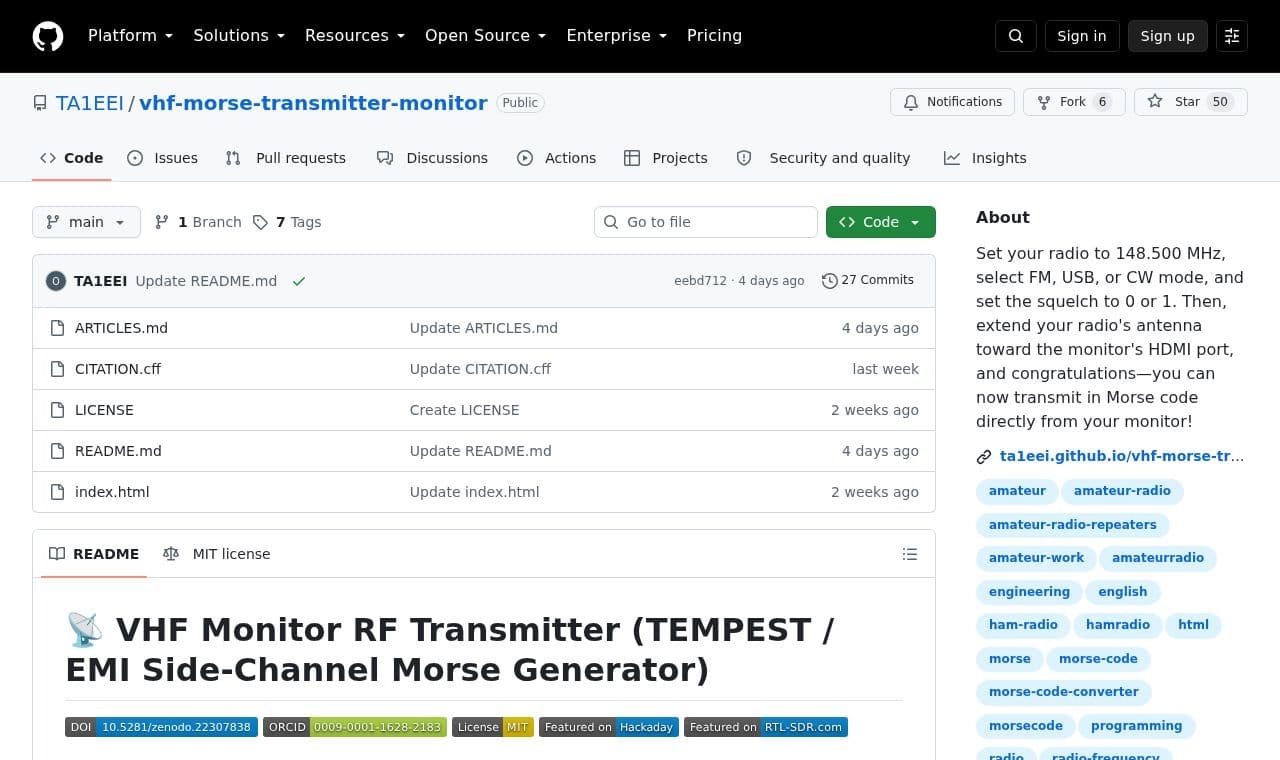The width and height of the screenshot is (1280, 760).
Task: Open the green Code dropdown
Action: (x=881, y=222)
